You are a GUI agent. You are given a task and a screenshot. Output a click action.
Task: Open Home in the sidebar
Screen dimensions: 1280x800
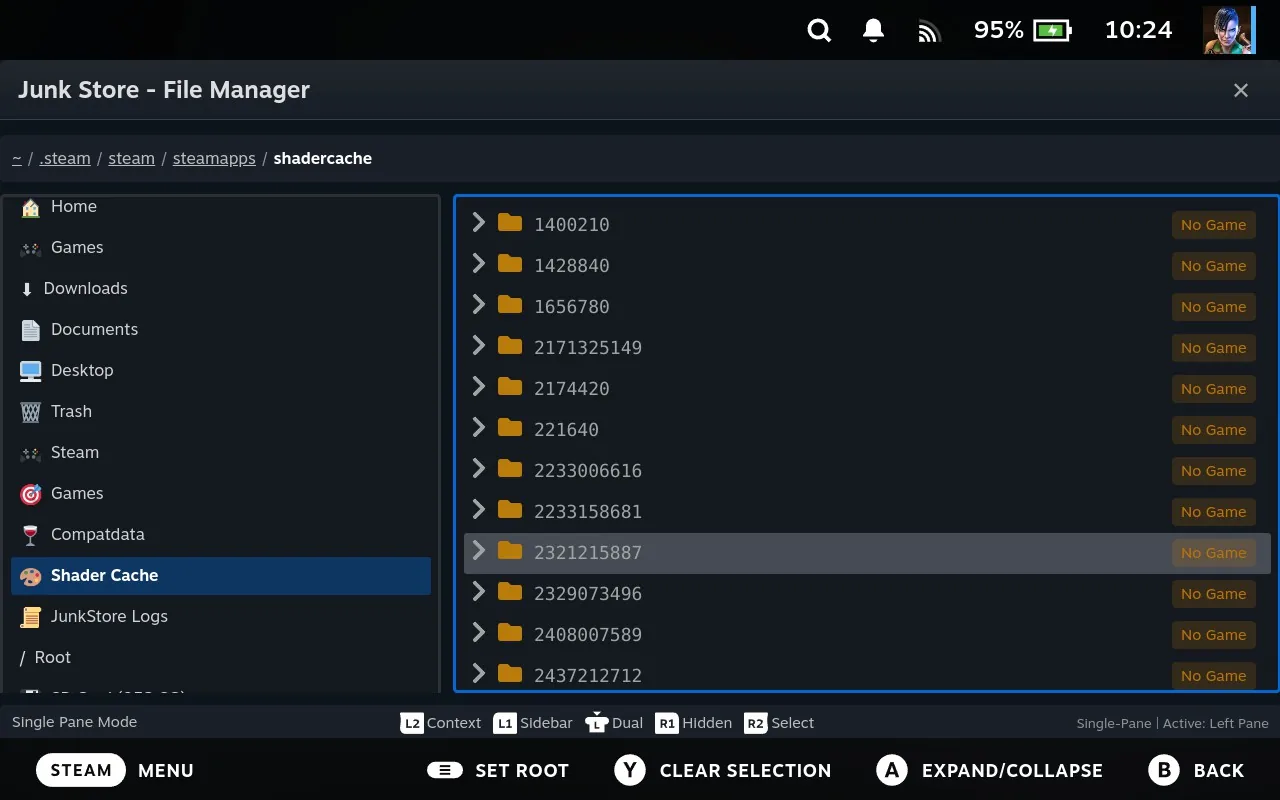221,206
